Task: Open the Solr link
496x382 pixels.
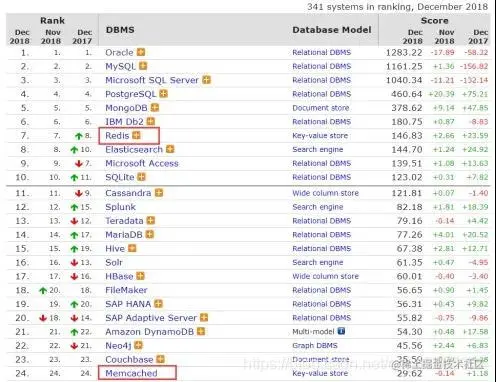Action: pyautogui.click(x=114, y=262)
